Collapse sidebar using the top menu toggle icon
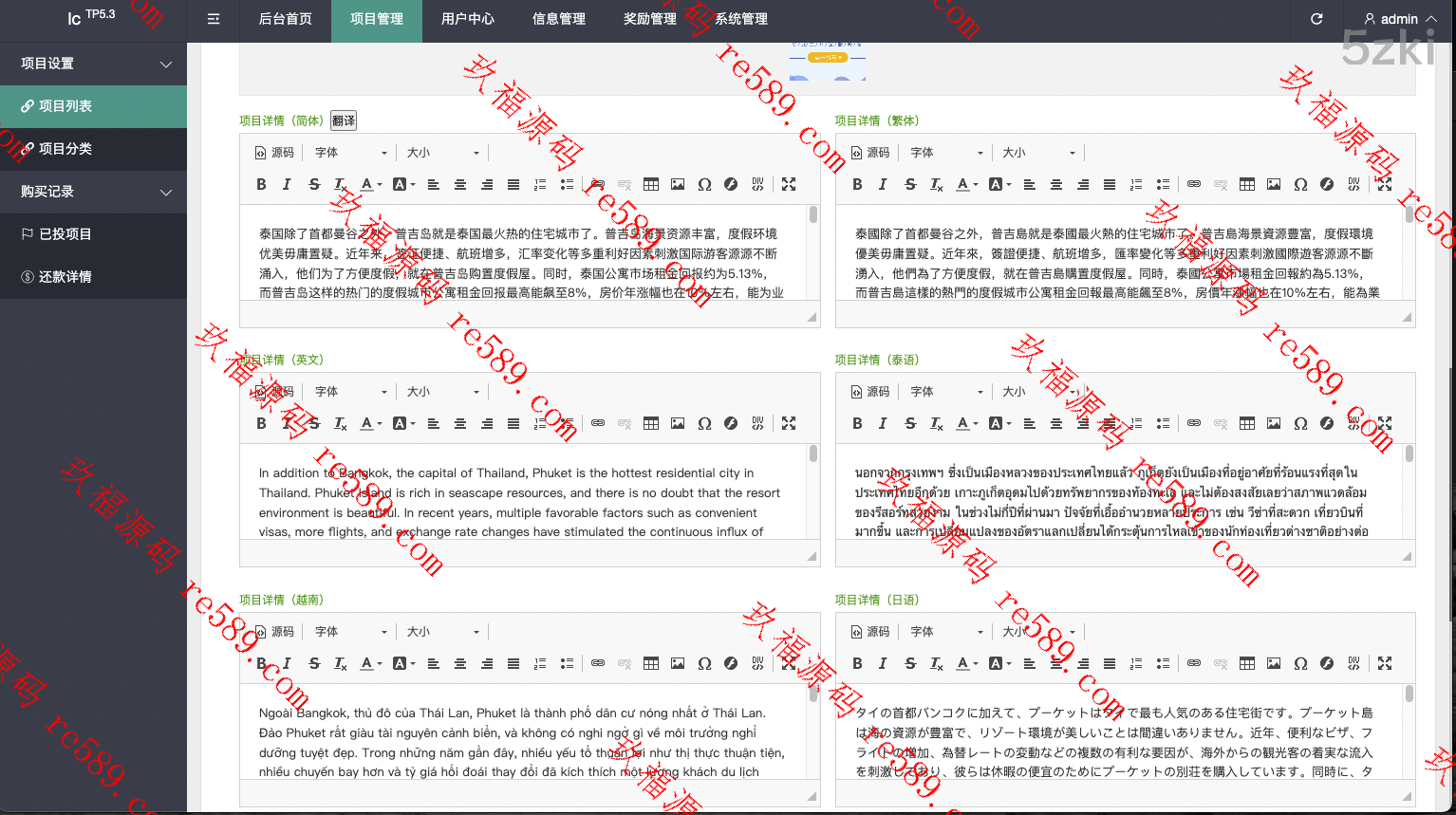Viewport: 1456px width, 815px height. [214, 19]
